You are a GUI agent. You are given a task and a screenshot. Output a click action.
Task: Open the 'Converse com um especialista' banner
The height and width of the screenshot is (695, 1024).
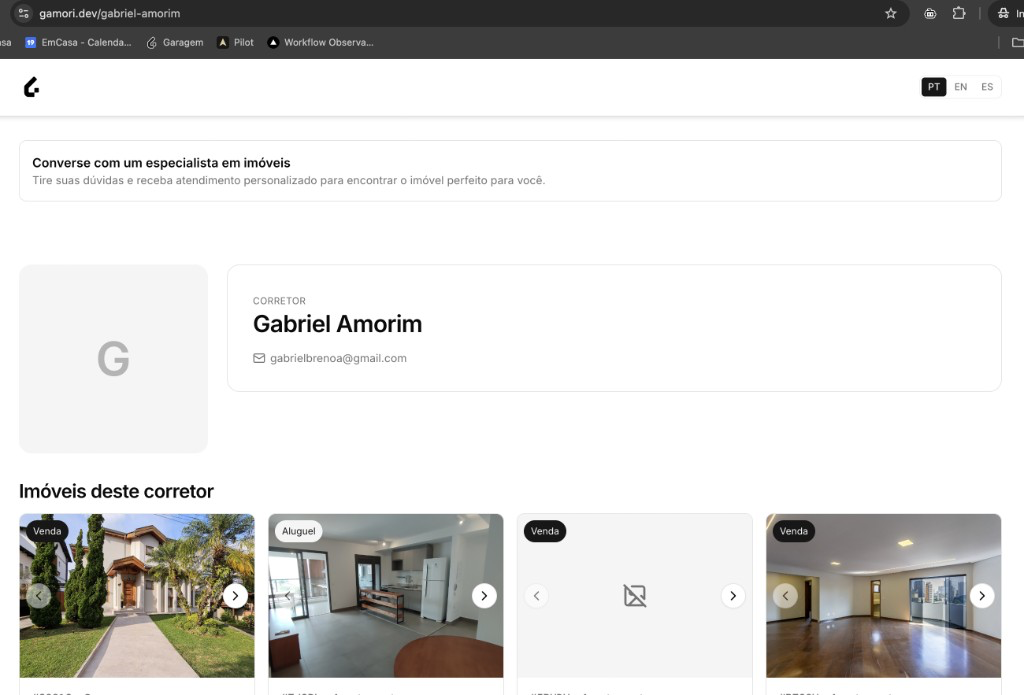click(510, 171)
